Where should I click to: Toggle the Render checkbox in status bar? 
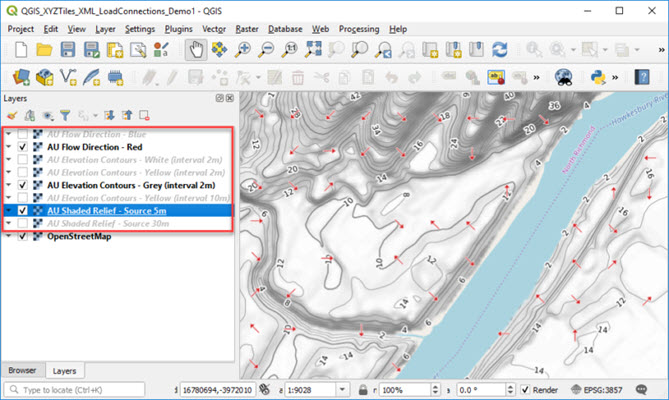[x=525, y=390]
